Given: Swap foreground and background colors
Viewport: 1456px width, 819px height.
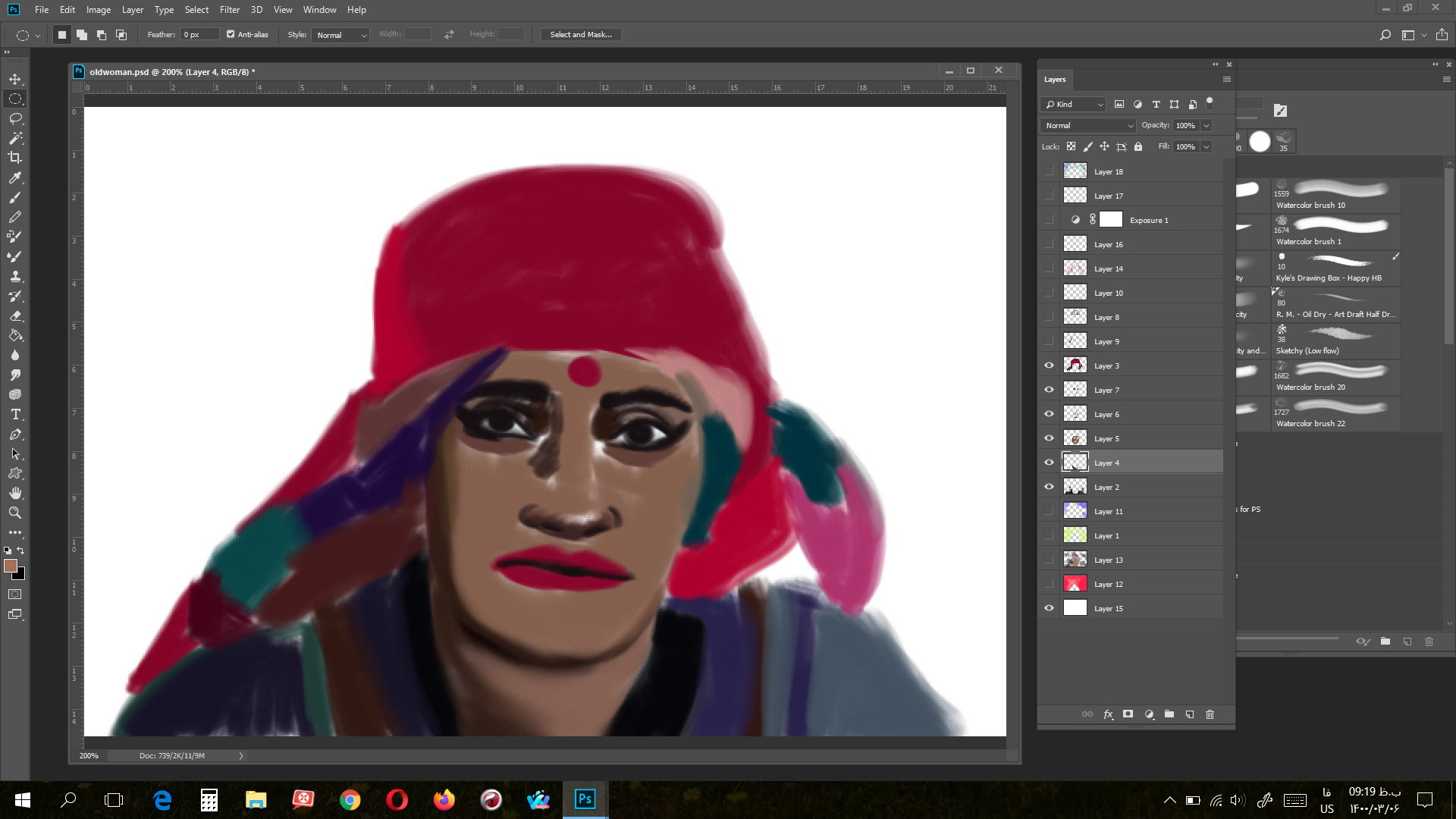Looking at the screenshot, I should [x=21, y=551].
